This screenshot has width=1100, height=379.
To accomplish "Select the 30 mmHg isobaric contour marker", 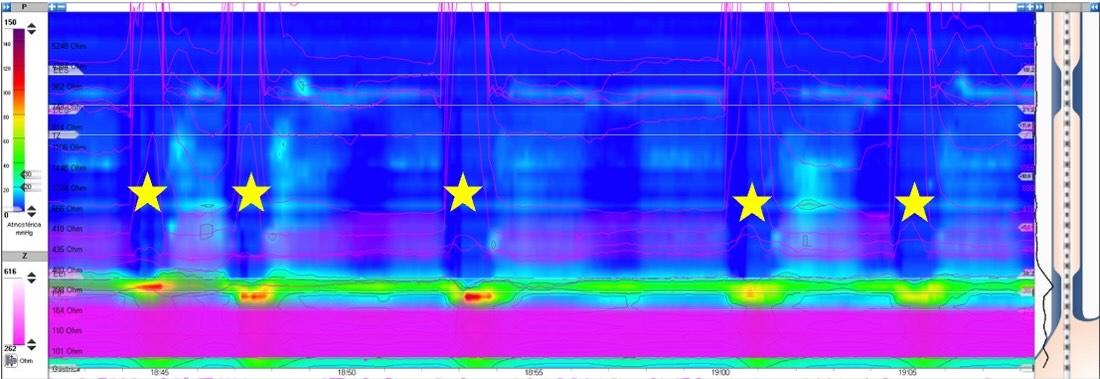I will point(29,174).
